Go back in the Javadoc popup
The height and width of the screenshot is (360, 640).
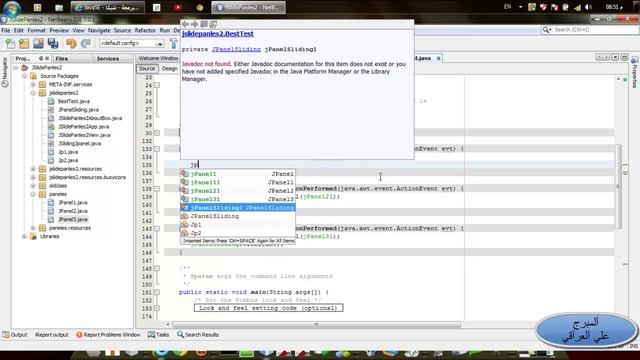[186, 24]
